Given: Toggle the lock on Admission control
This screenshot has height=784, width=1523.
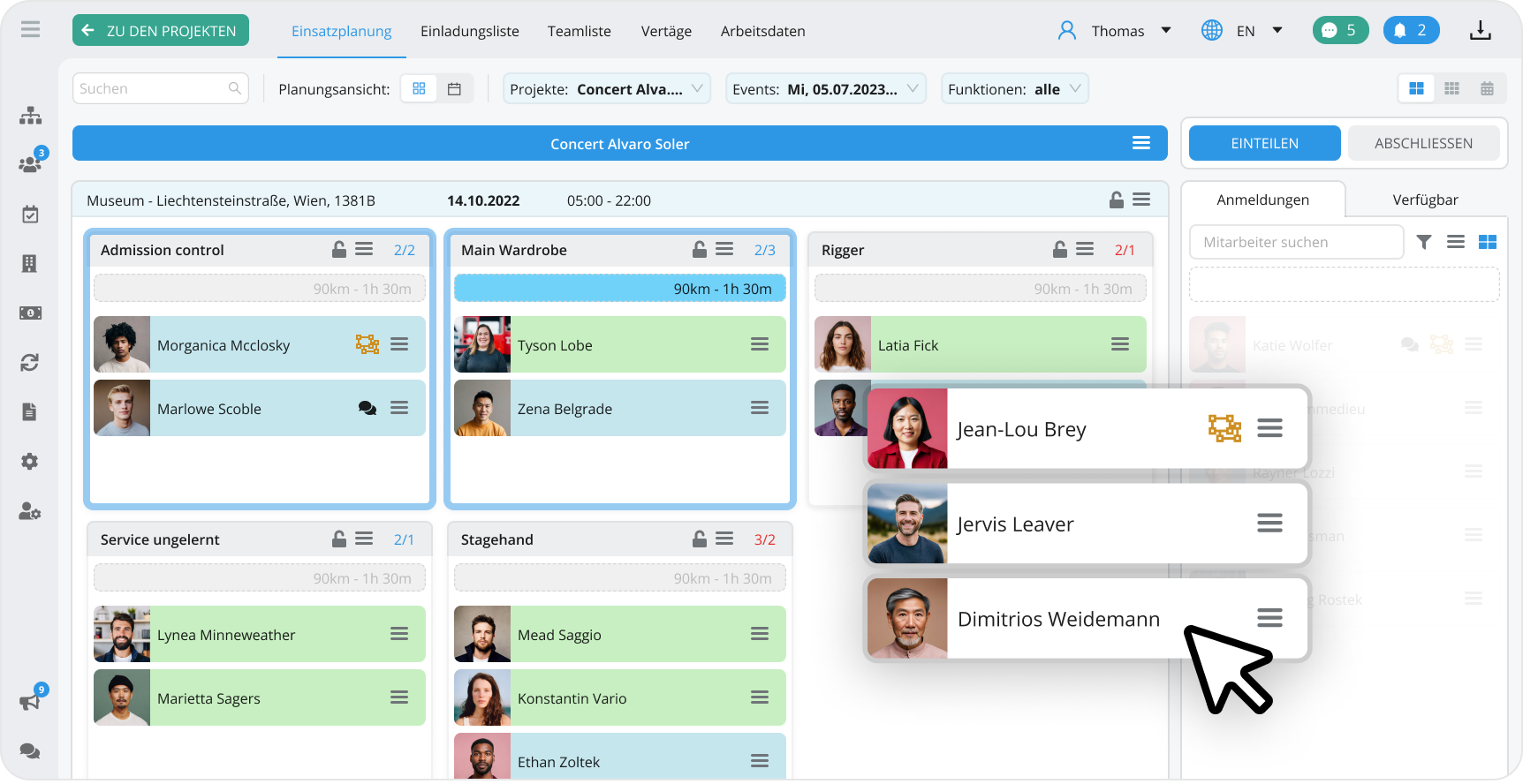Looking at the screenshot, I should (339, 250).
